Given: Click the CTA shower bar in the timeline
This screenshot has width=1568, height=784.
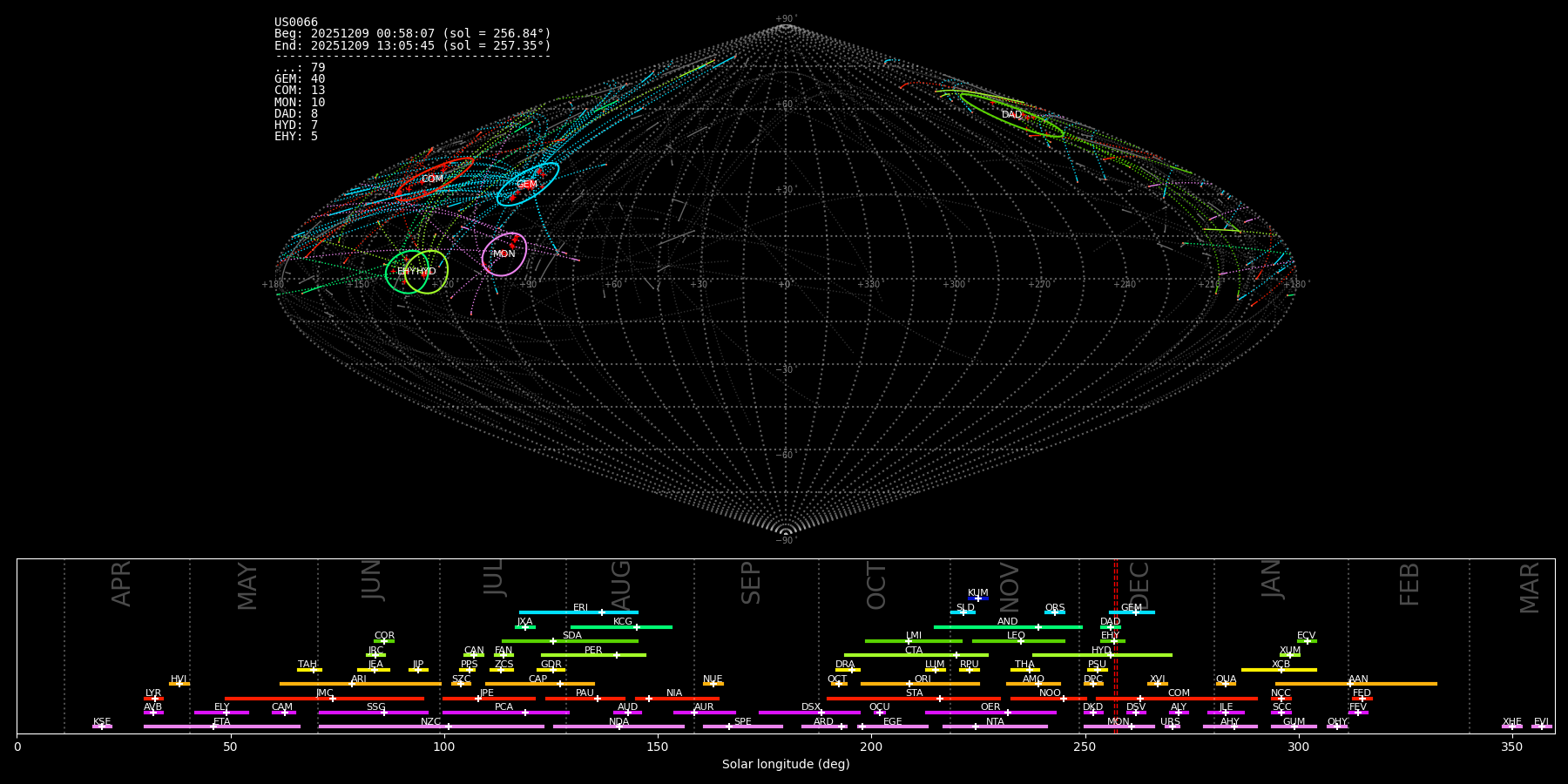Looking at the screenshot, I should click(x=916, y=655).
